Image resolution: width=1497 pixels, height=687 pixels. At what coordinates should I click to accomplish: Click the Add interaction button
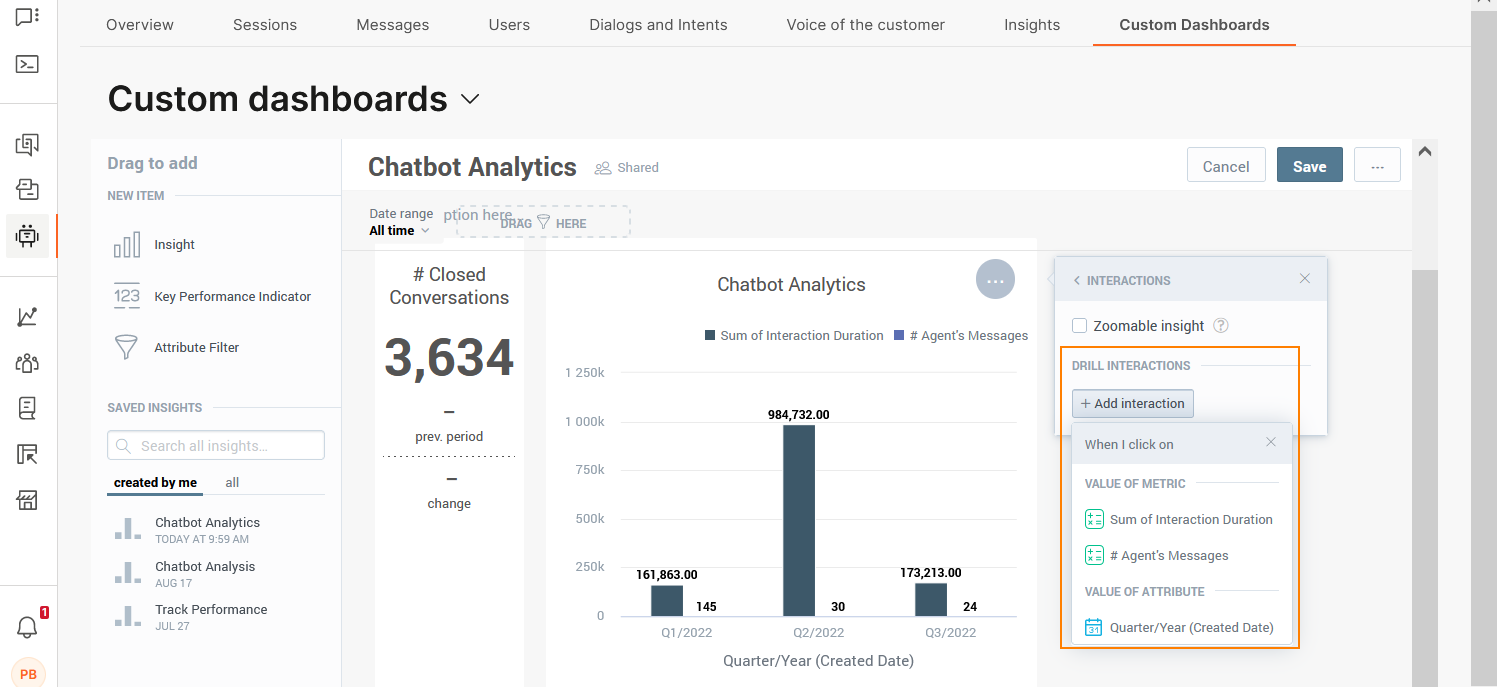1132,403
